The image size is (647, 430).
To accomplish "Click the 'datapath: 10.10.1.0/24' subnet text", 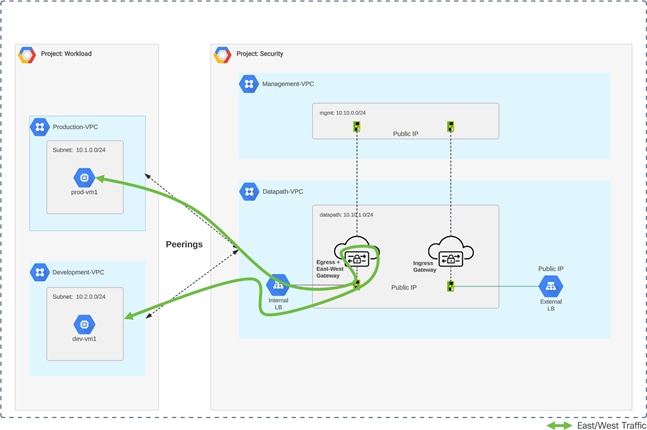I will coord(346,215).
